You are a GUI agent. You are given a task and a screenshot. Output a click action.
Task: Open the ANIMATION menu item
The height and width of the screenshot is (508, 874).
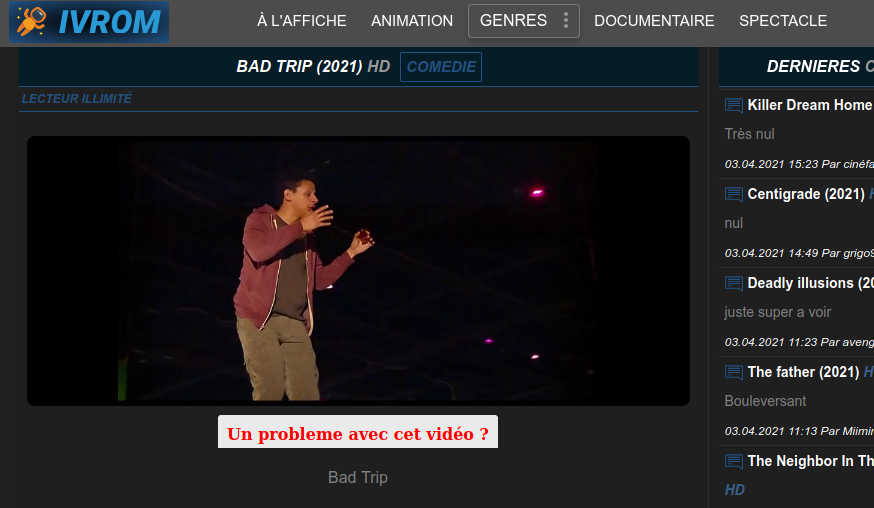pos(412,21)
